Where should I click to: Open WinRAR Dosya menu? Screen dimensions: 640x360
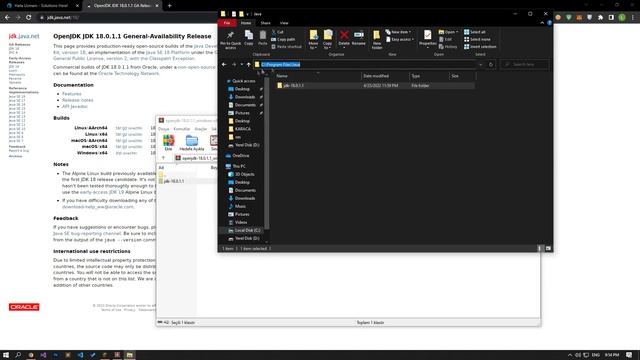click(164, 129)
